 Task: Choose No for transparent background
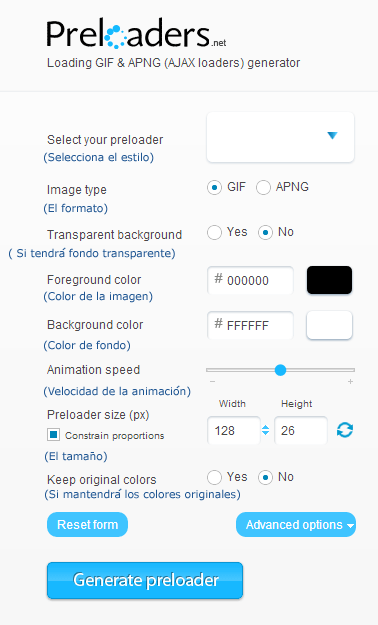[265, 232]
